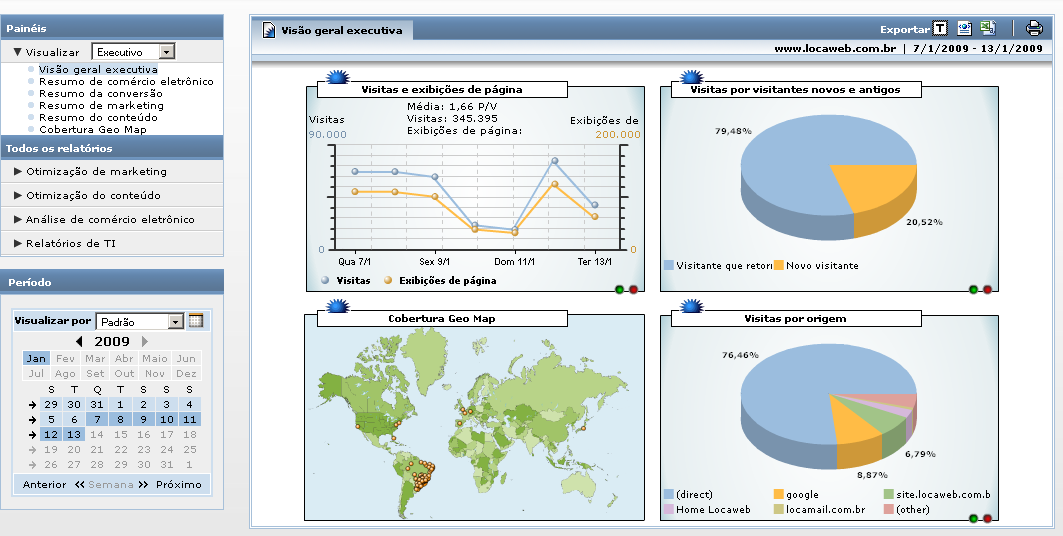Go to next year arrow after 2009

144,342
